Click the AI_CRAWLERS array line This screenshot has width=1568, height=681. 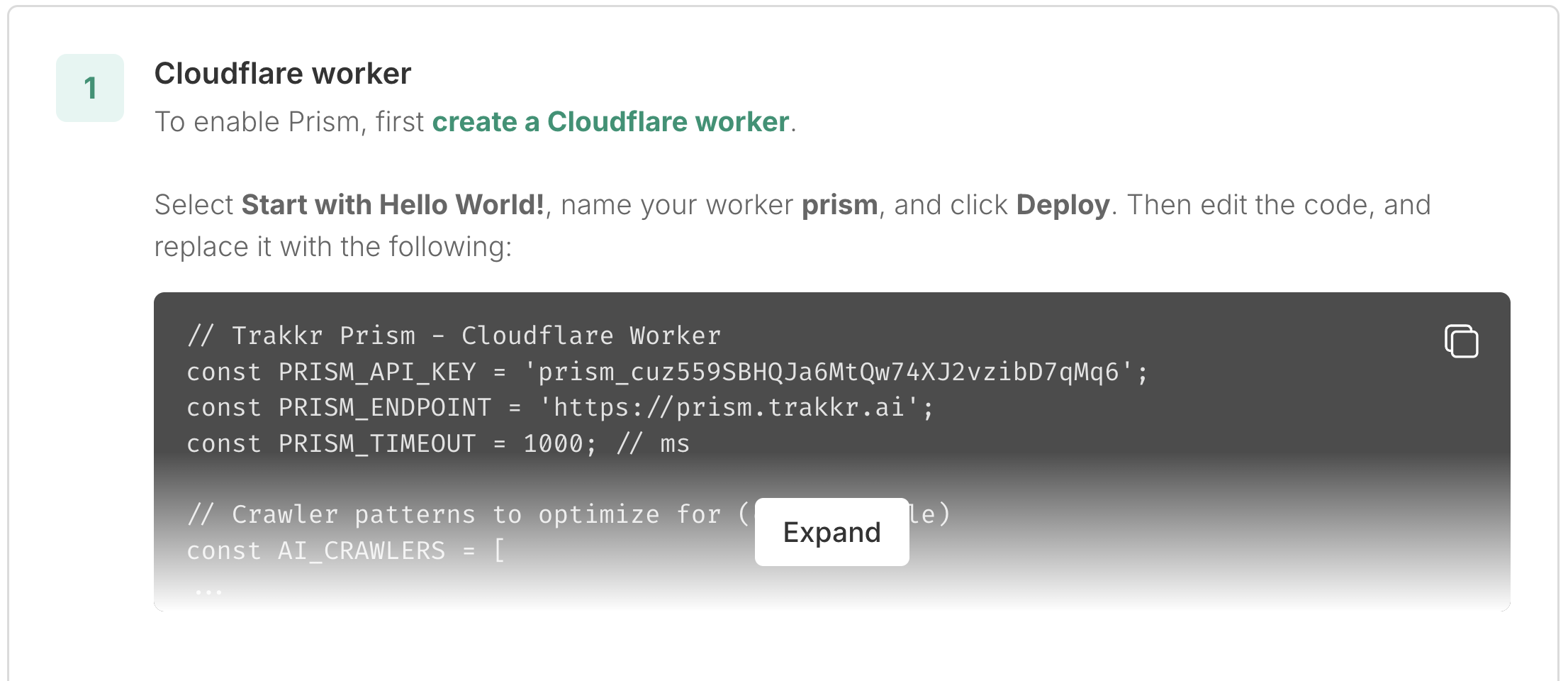point(345,550)
